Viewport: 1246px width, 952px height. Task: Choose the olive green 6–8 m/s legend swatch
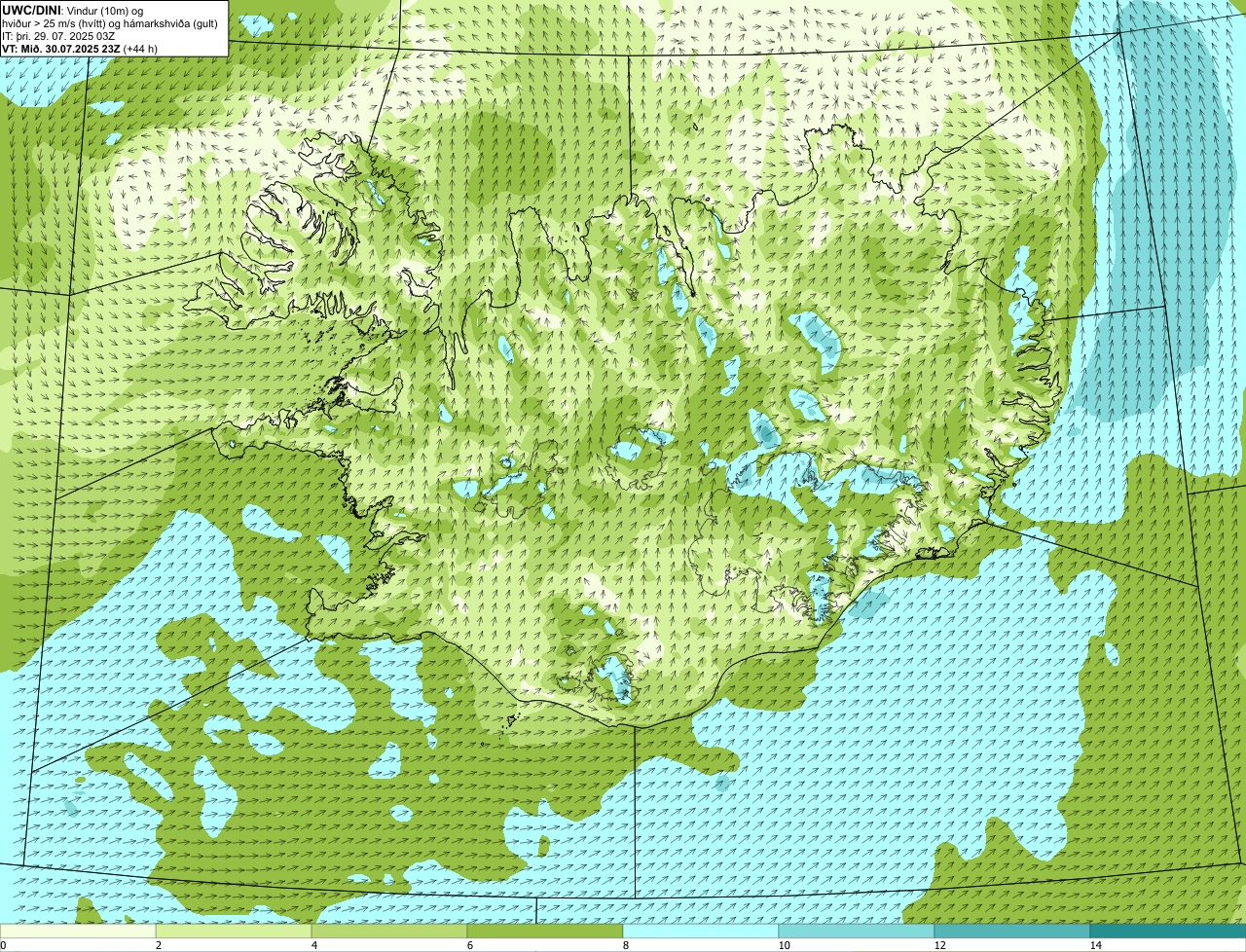(545, 931)
